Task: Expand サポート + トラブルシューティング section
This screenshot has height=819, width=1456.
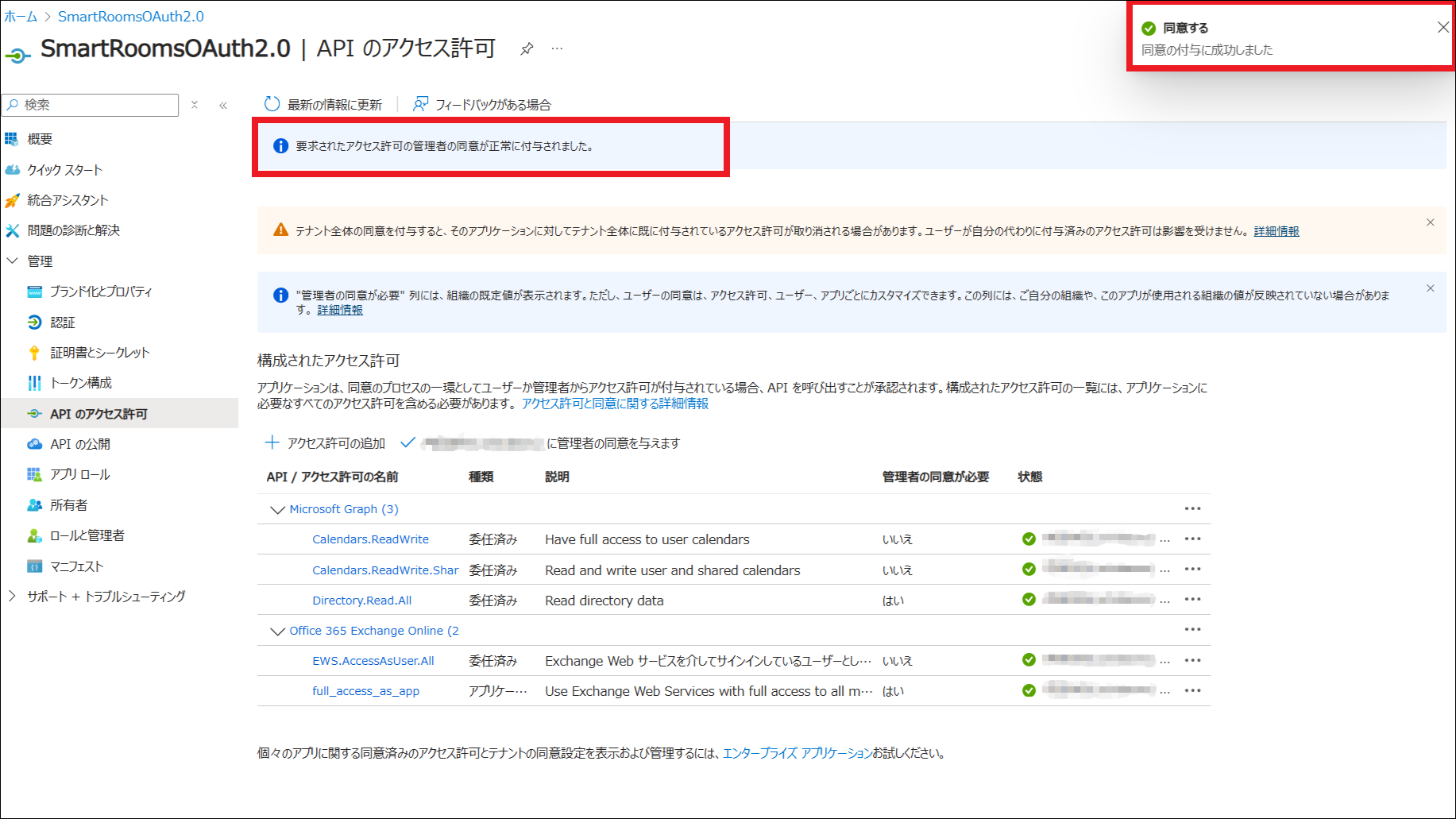Action: (x=13, y=596)
